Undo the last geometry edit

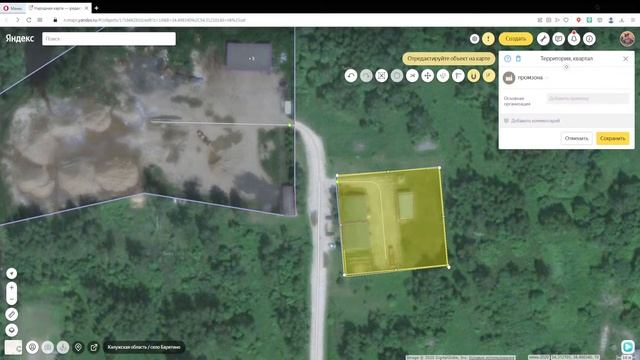[x=351, y=76]
